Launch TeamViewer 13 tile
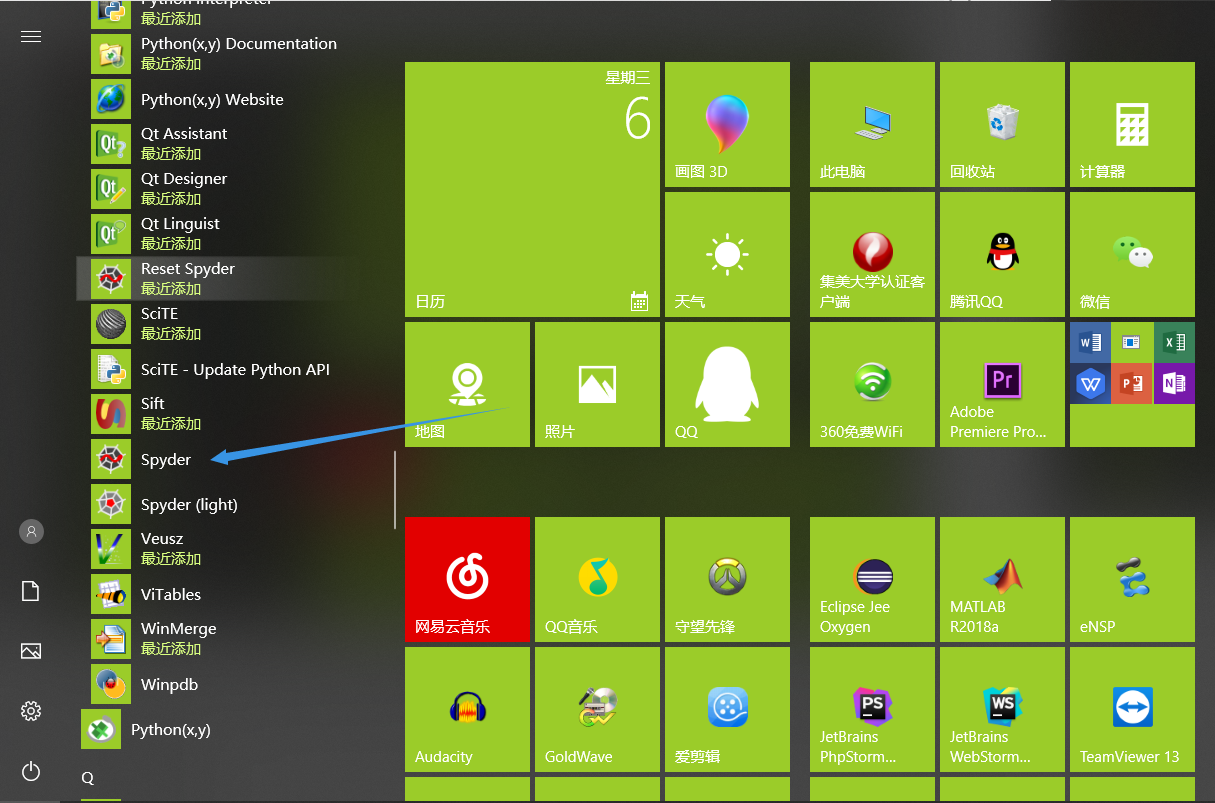The image size is (1215, 803). pyautogui.click(x=1132, y=709)
